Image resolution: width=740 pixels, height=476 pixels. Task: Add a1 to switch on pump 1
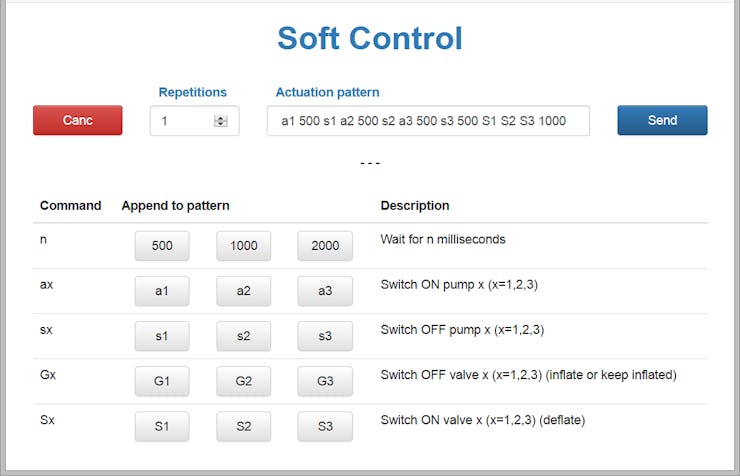[x=162, y=291]
